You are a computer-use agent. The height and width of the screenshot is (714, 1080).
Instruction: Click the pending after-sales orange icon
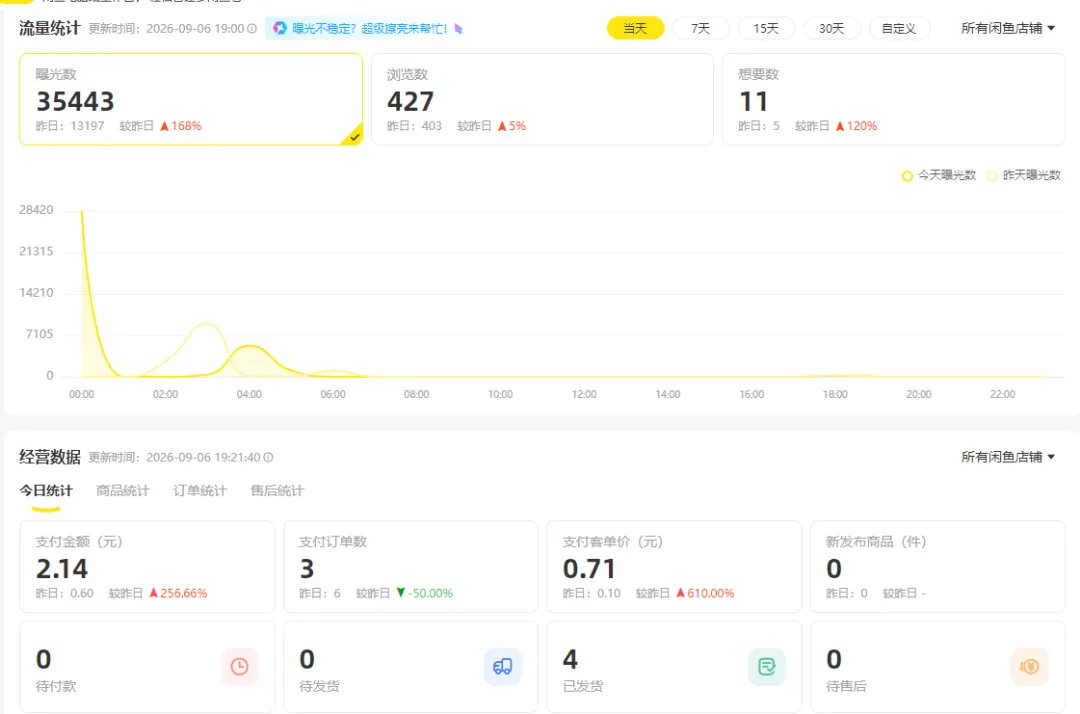1030,666
